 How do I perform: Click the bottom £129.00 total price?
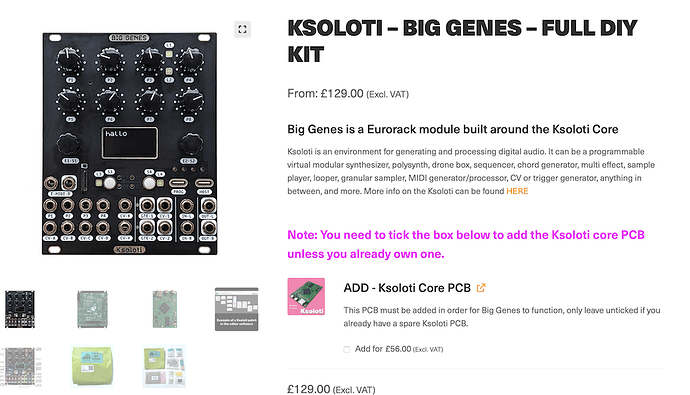click(331, 389)
